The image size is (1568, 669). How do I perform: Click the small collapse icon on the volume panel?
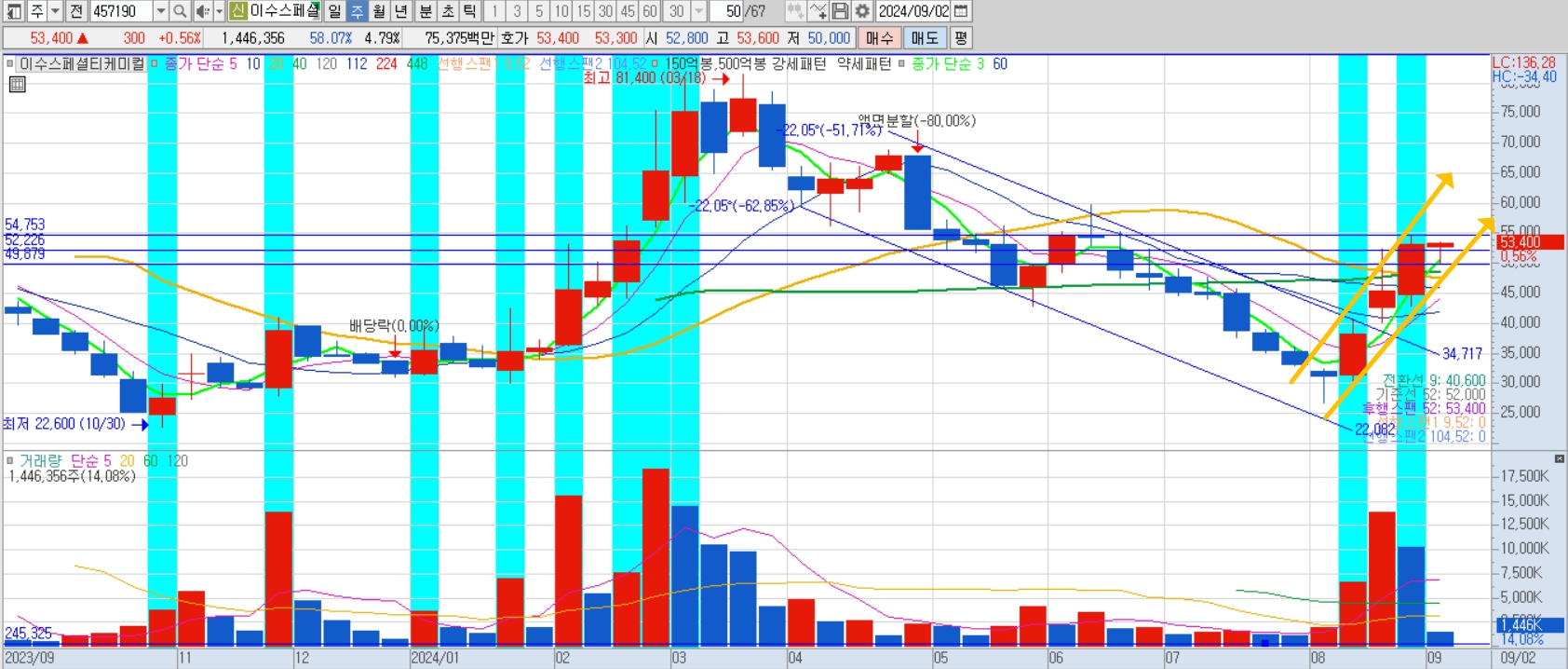[x=1560, y=458]
